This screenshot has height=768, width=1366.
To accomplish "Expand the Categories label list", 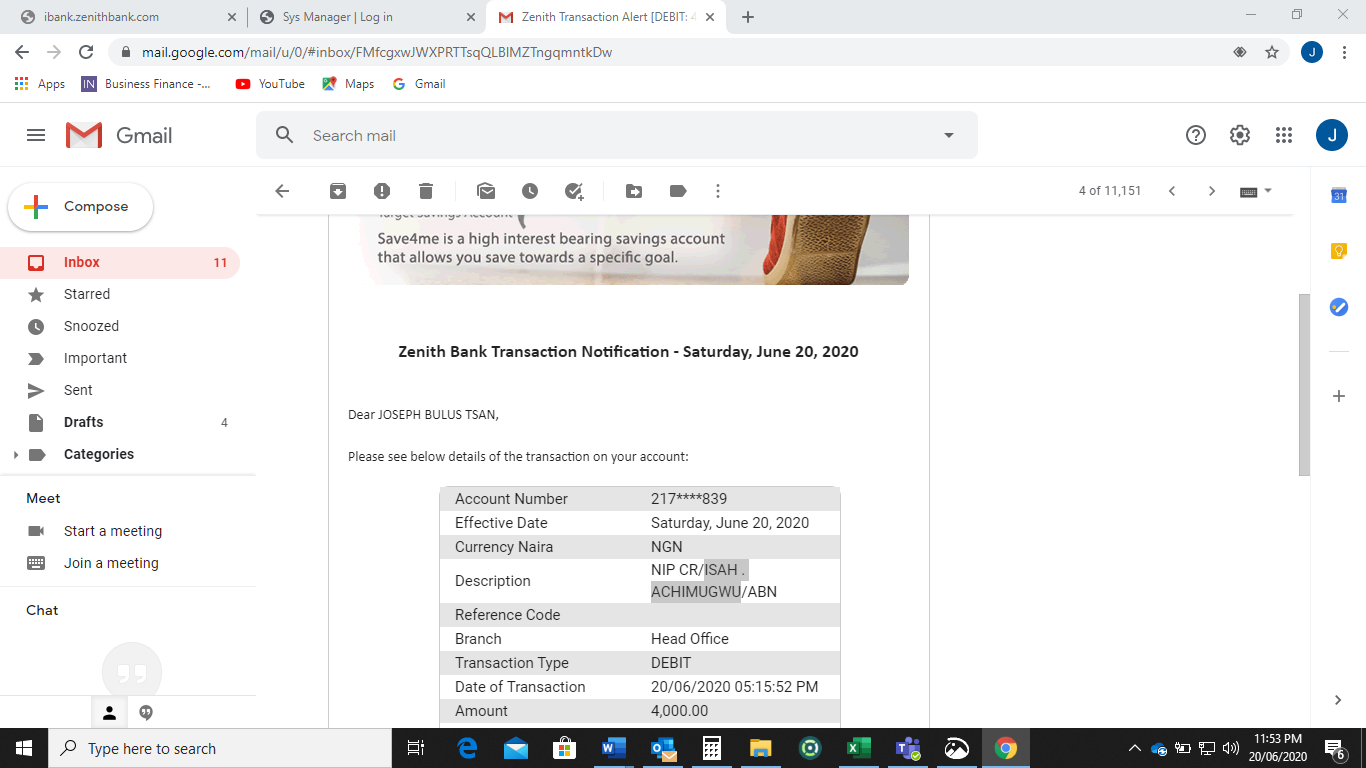I will 15,455.
